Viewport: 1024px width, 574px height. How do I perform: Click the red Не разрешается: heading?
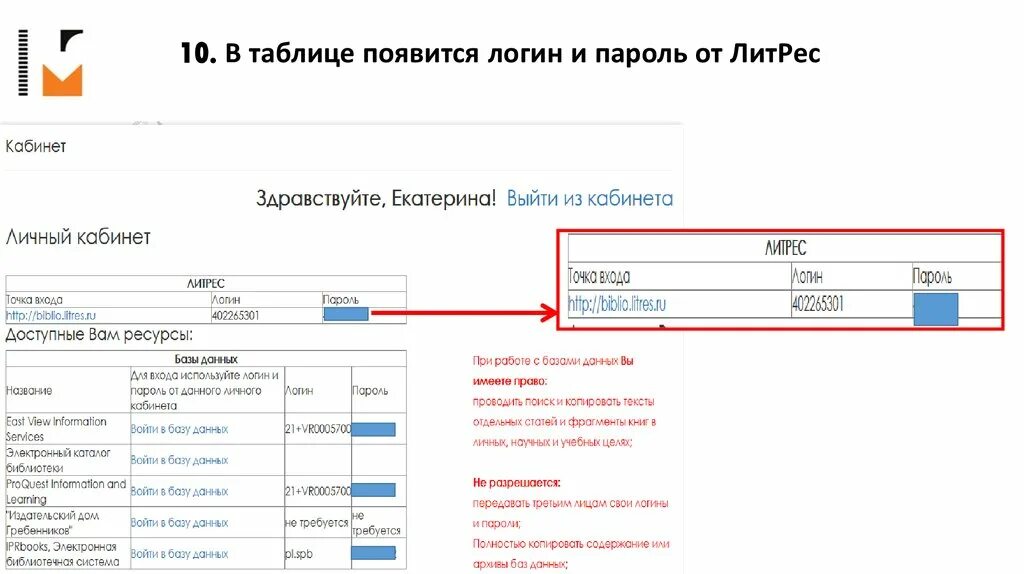click(x=517, y=483)
